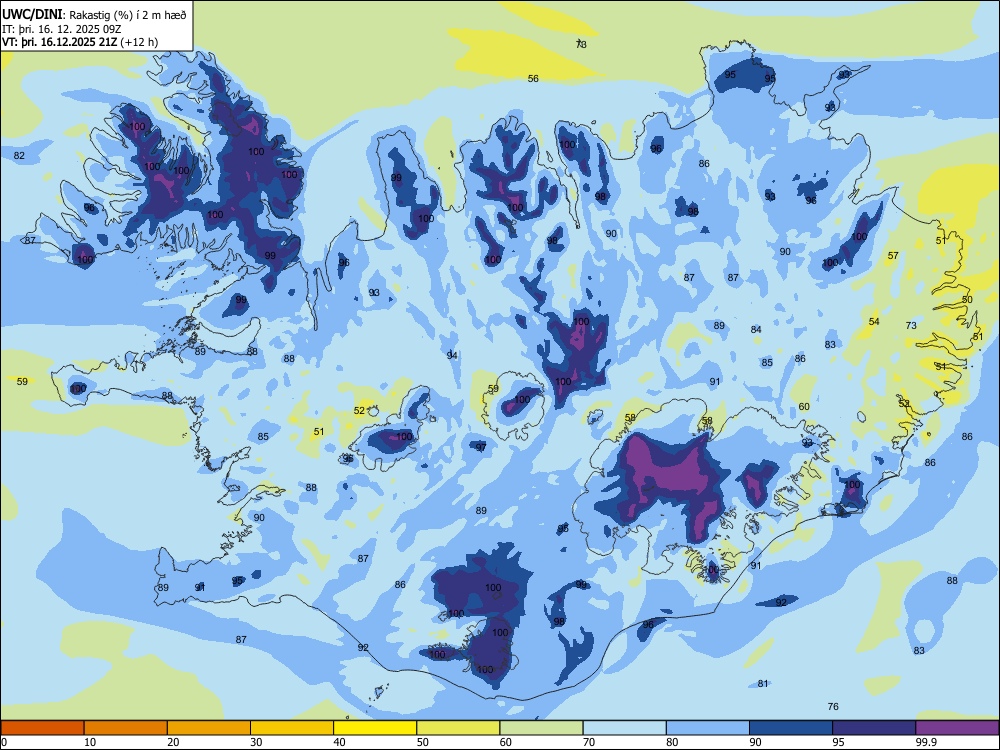Click the map value '82' off west coast
This screenshot has width=1000, height=750.
tap(19, 156)
